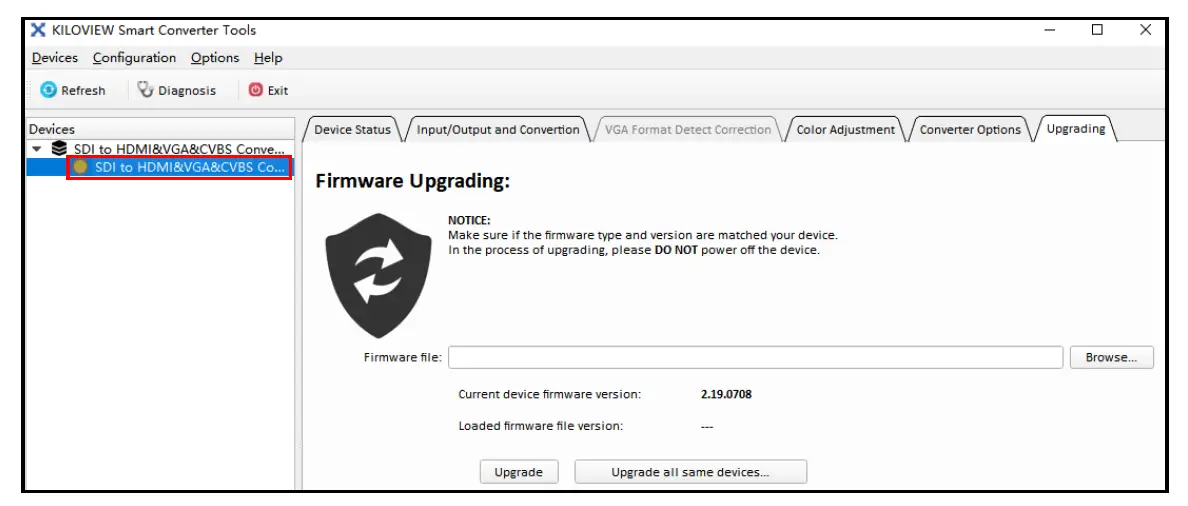Close the KILOVIEW Smart Converter Tools window
The height and width of the screenshot is (506, 1188).
pos(1146,30)
